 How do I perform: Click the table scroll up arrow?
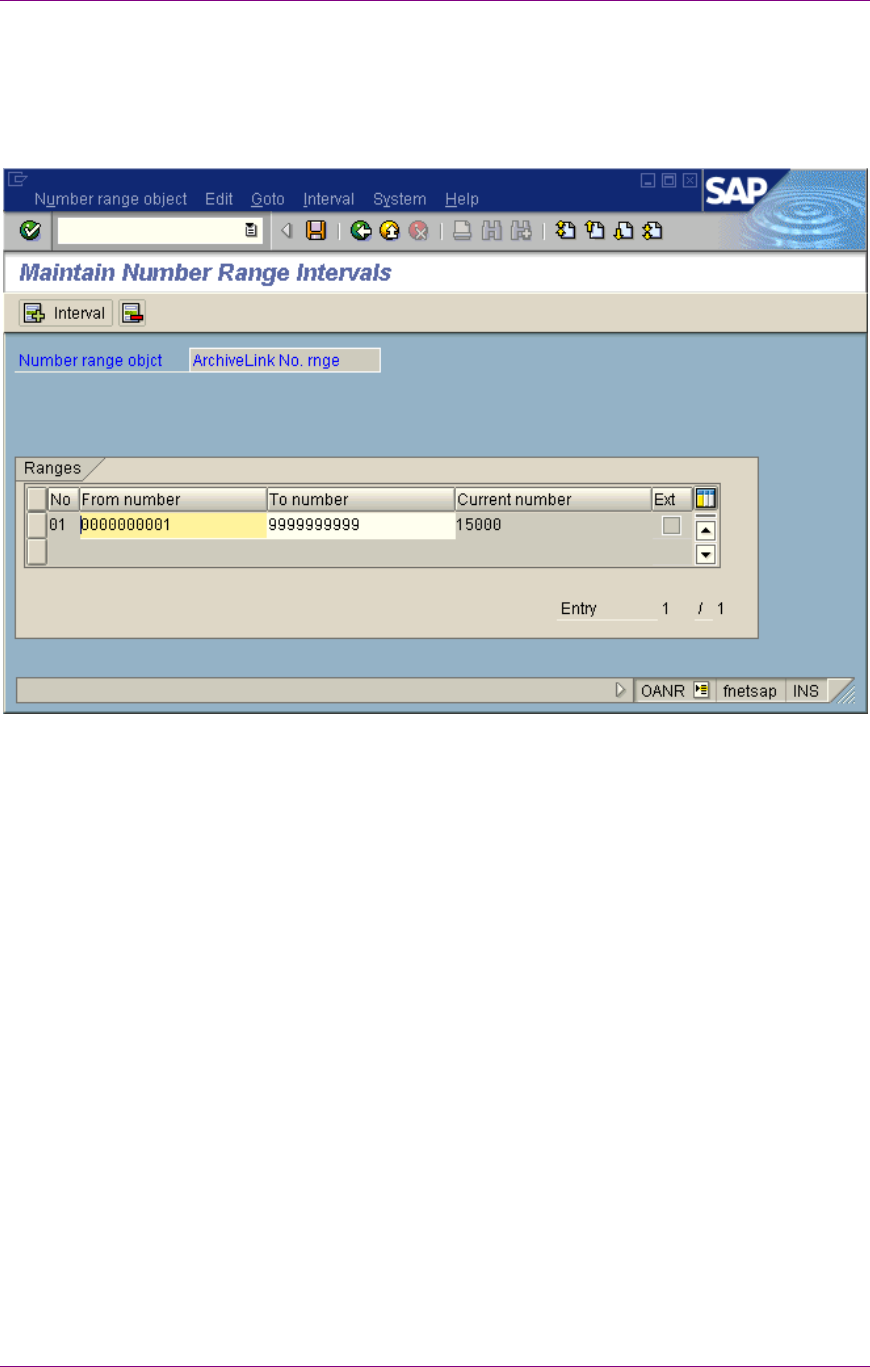[x=706, y=531]
